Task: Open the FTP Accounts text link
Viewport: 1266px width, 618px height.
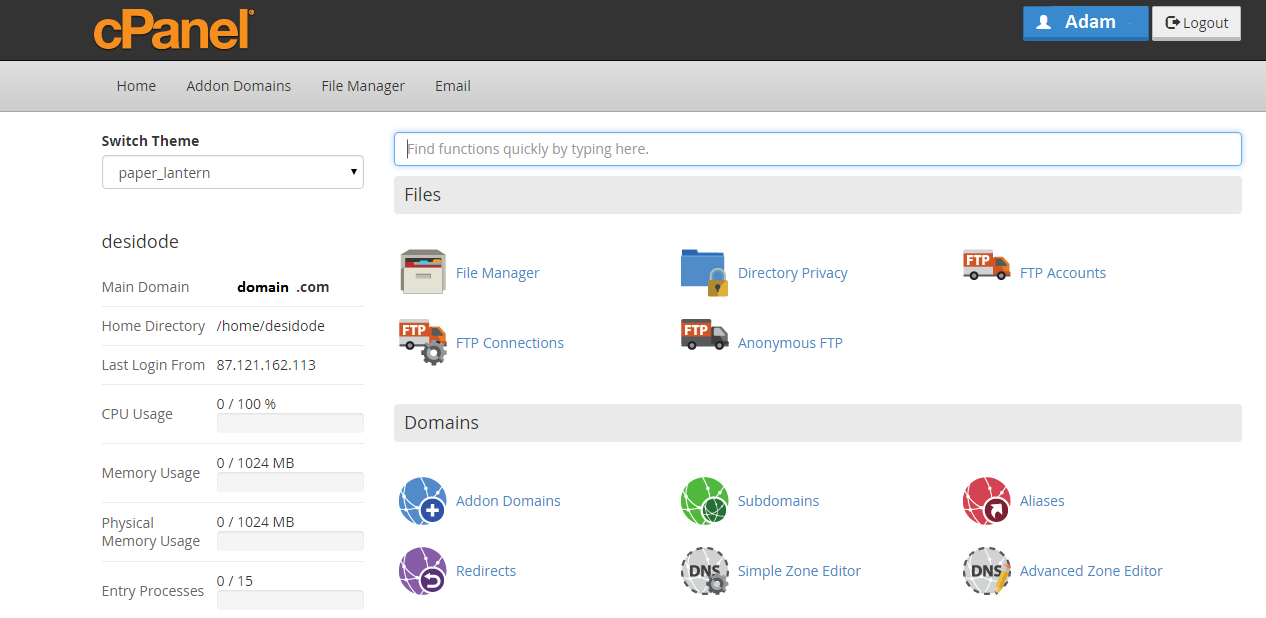Action: (1063, 273)
